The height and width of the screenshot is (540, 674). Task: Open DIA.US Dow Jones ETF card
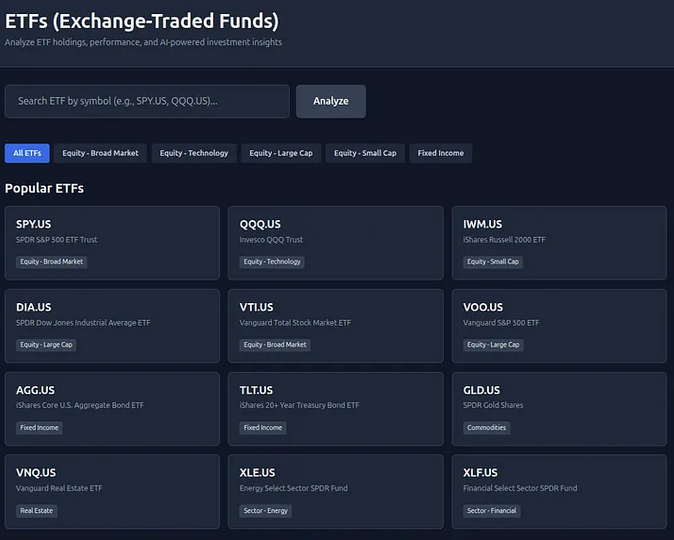point(112,325)
